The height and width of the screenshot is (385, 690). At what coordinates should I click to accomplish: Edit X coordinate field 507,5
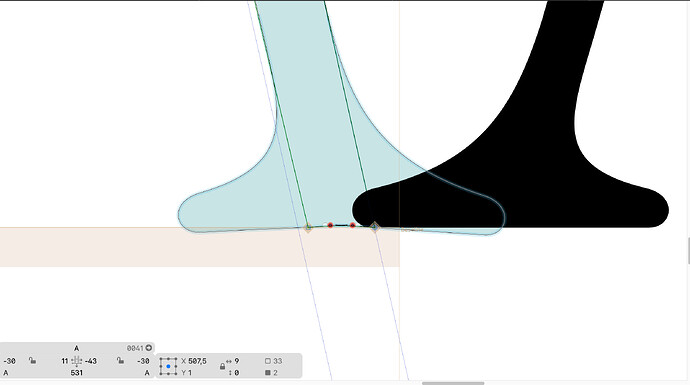coord(197,361)
